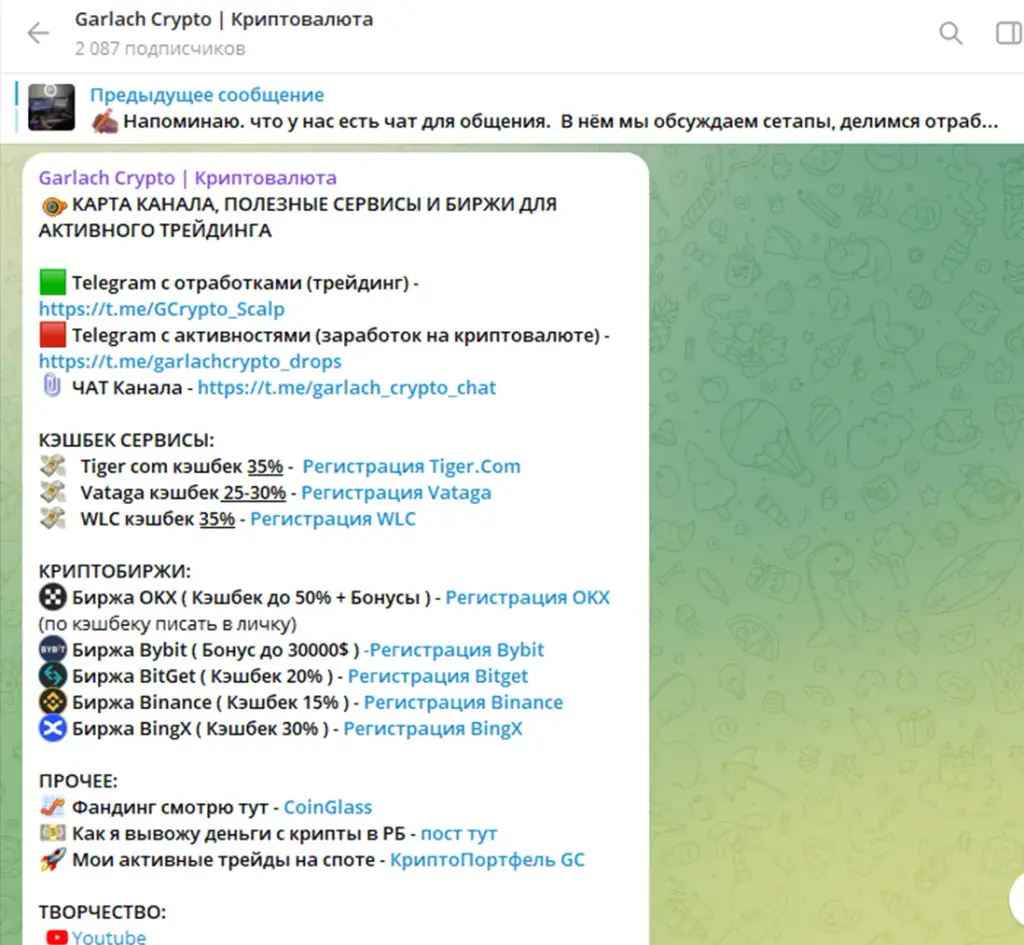Open 'Регистрация Vataga' link
The image size is (1024, 945).
coord(396,492)
